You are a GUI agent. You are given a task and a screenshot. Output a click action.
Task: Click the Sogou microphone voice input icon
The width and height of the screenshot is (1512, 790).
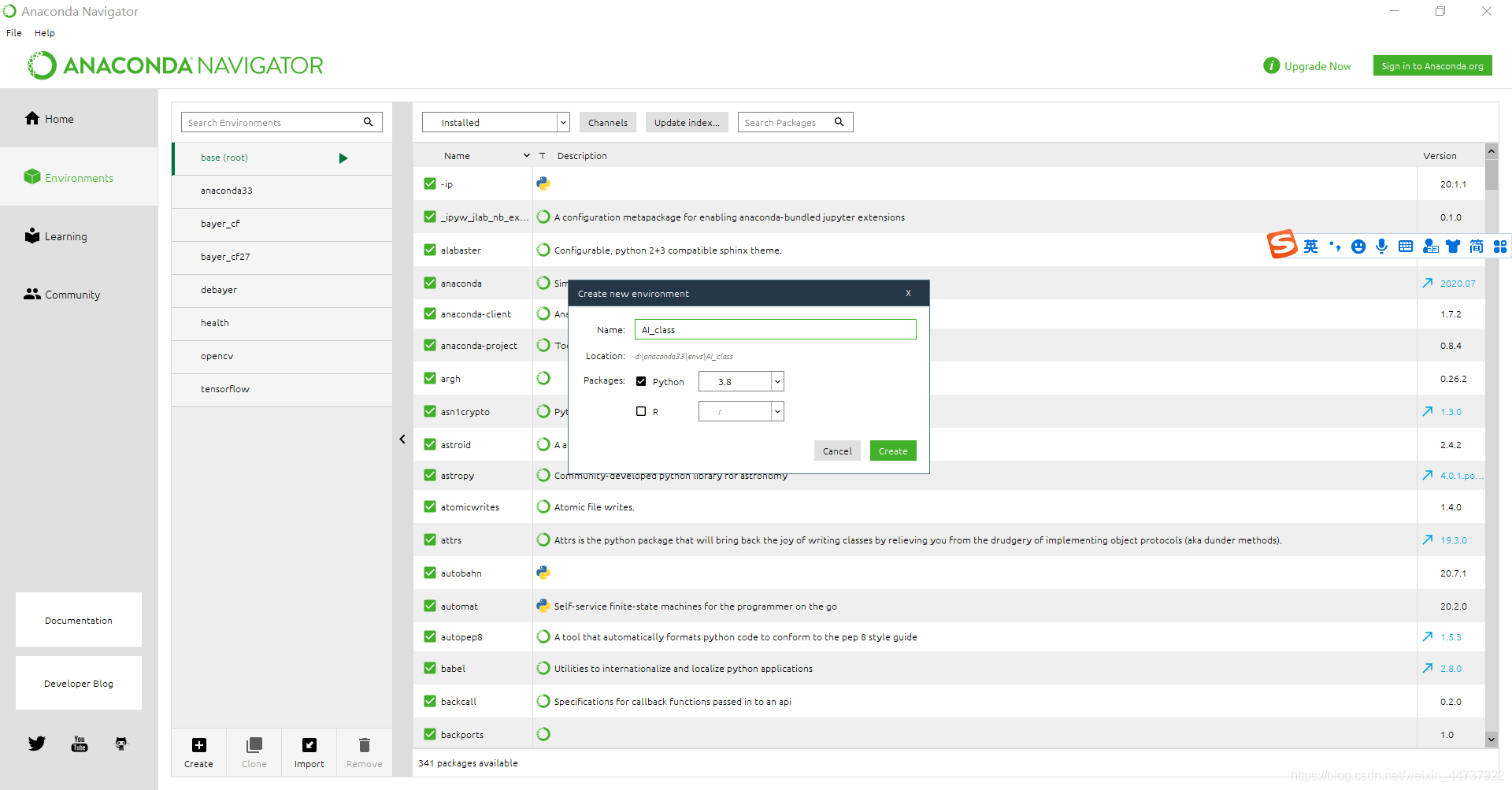(1382, 247)
